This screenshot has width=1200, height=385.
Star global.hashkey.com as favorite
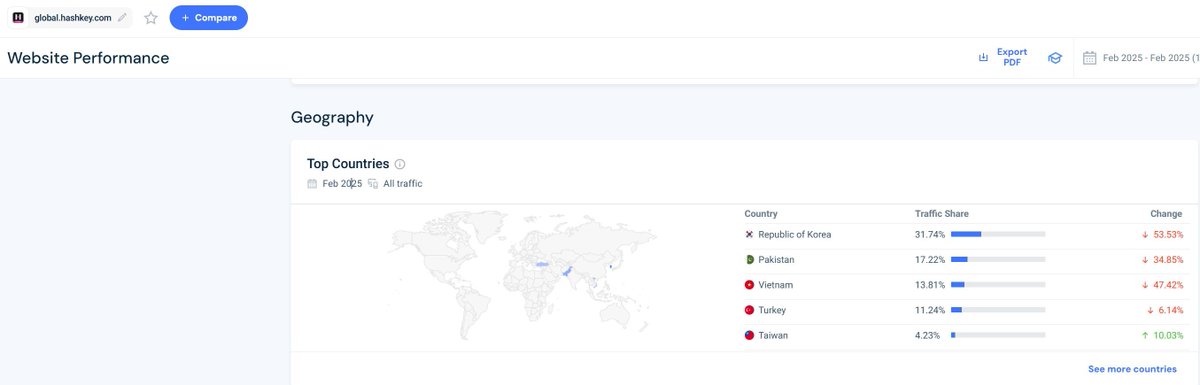coord(151,17)
